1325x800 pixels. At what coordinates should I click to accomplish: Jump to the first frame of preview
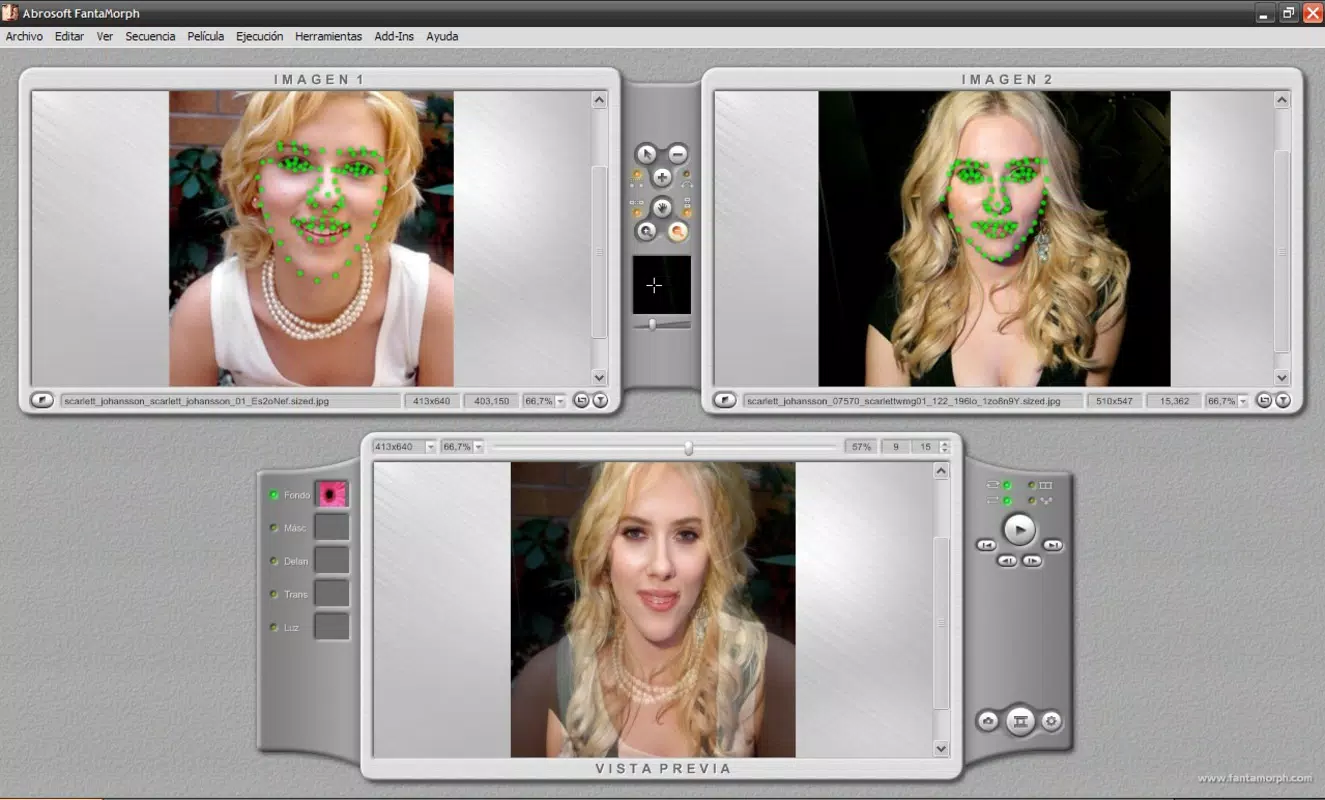pyautogui.click(x=986, y=545)
